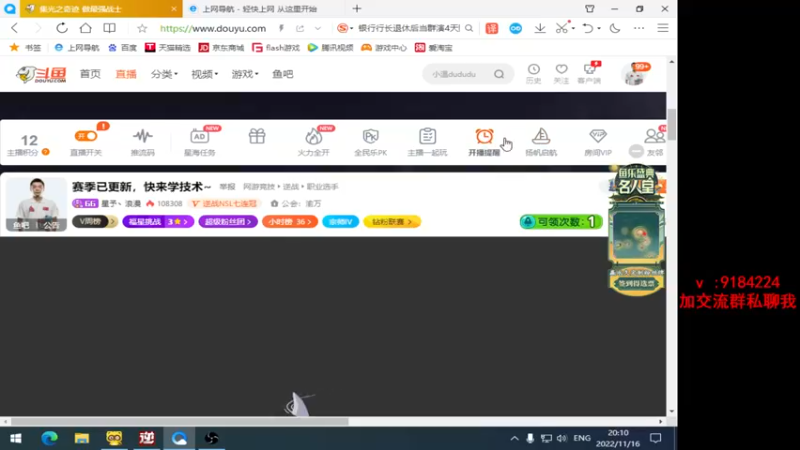Open the Sogou search engine selector dropdown

345,28
